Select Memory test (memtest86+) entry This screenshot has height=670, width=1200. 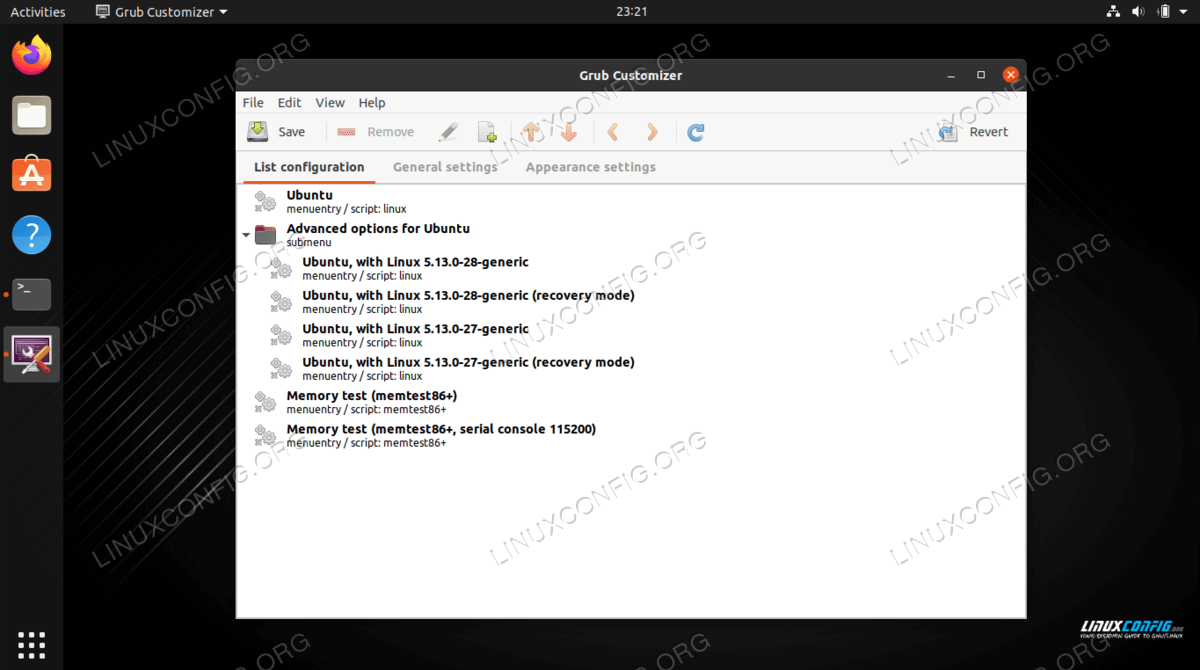point(632,401)
